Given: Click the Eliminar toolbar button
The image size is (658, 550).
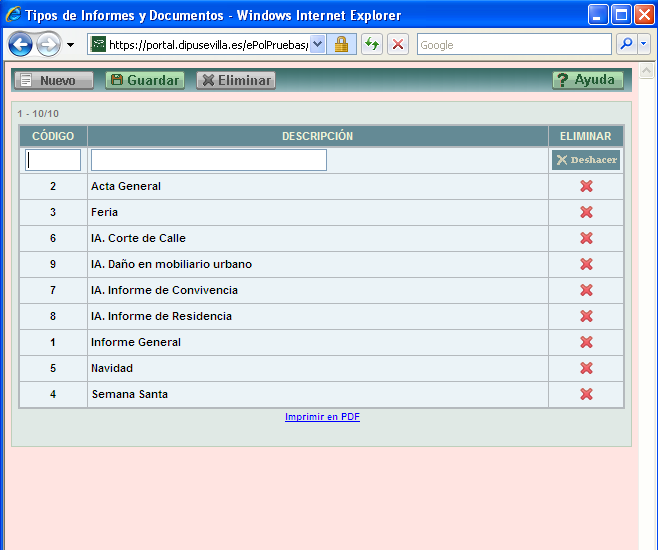Looking at the screenshot, I should 236,80.
